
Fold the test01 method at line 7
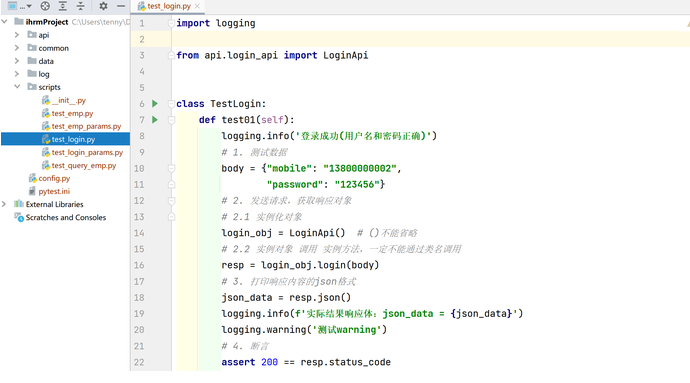point(171,120)
